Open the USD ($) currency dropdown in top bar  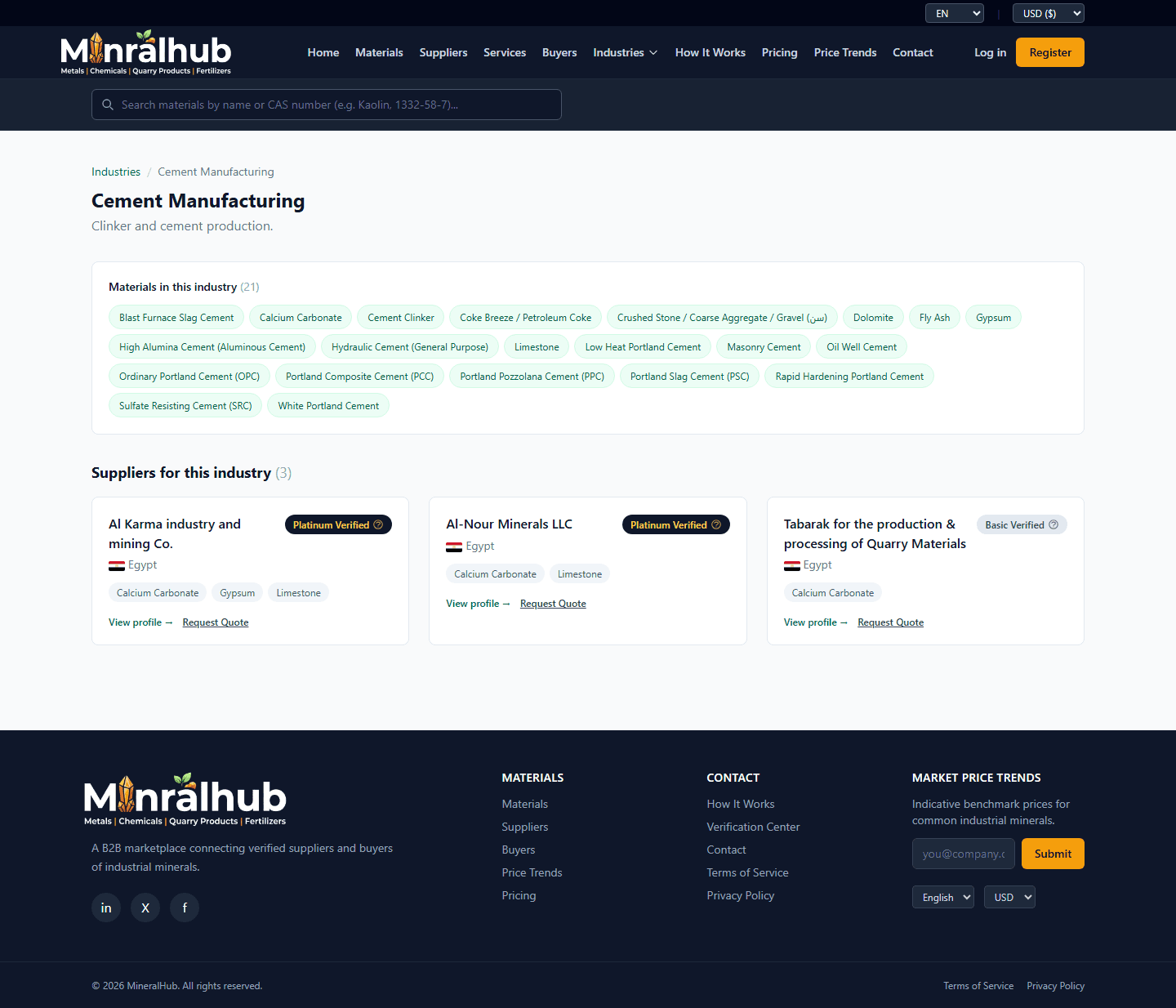1049,13
